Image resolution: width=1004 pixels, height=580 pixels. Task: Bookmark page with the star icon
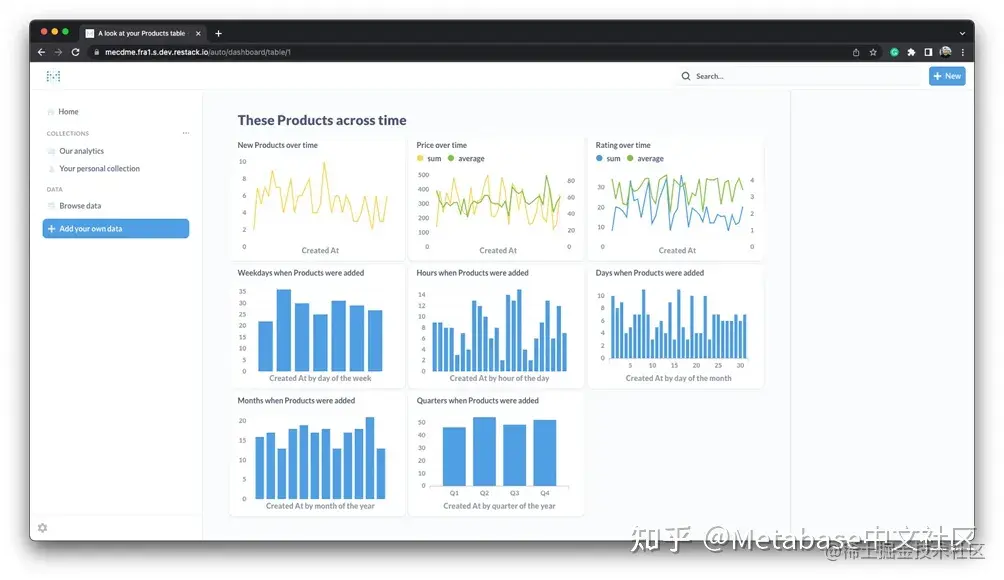tap(873, 52)
